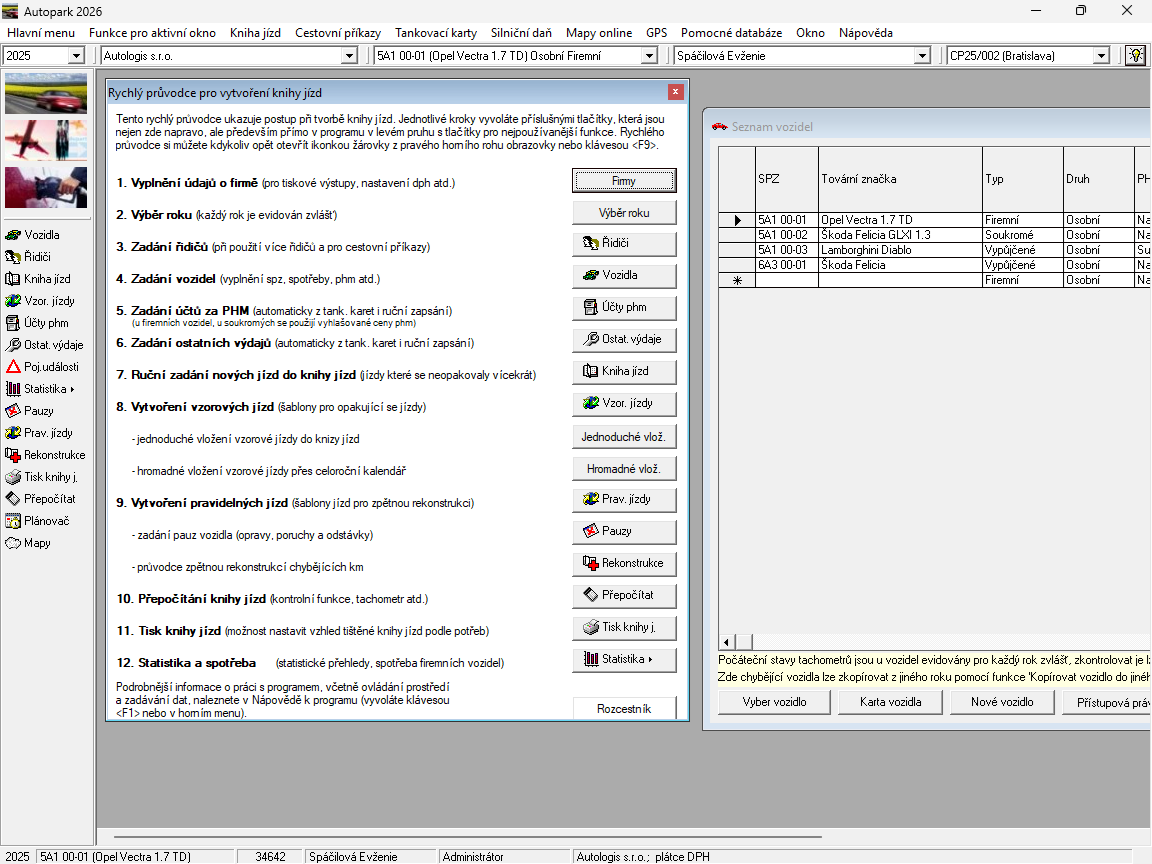Open the Silniční daň menu
1152x864 pixels.
point(521,33)
